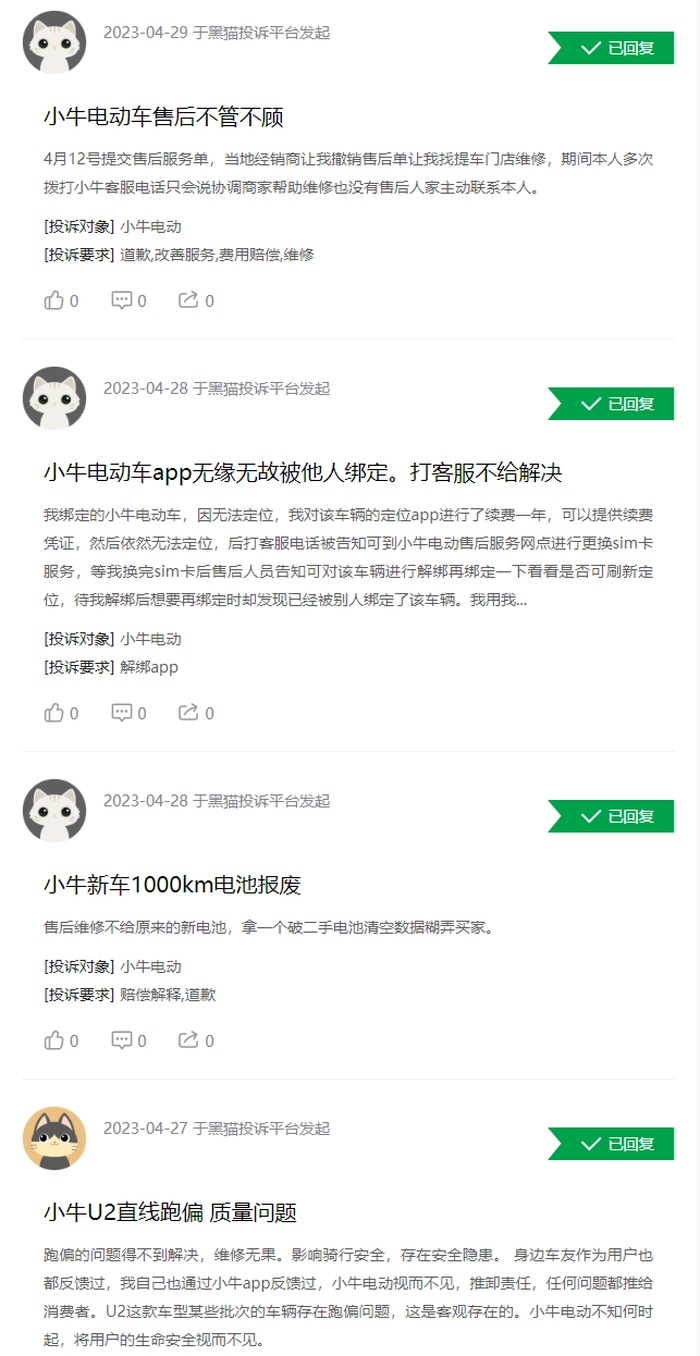The height and width of the screenshot is (1356, 700).
Task: Share the 小牛电动车售后不管不顾 complaint
Action: click(x=196, y=300)
